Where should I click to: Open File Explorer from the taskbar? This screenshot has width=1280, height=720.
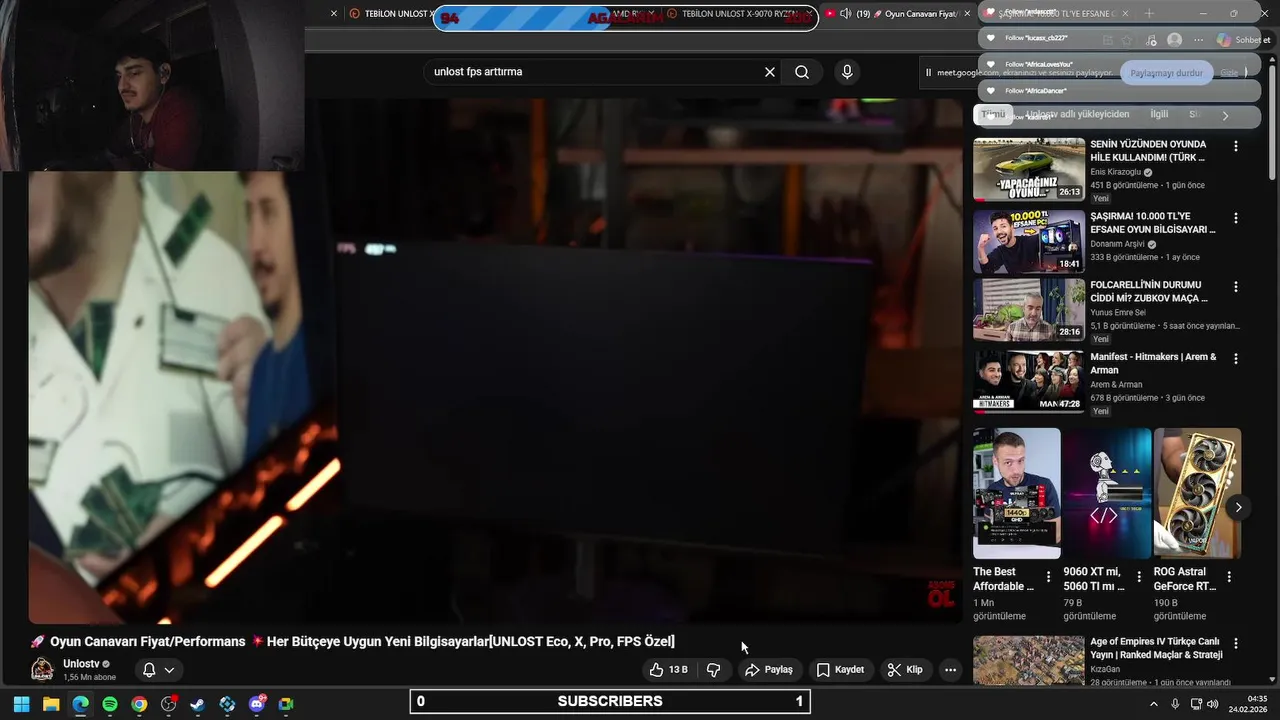51,704
